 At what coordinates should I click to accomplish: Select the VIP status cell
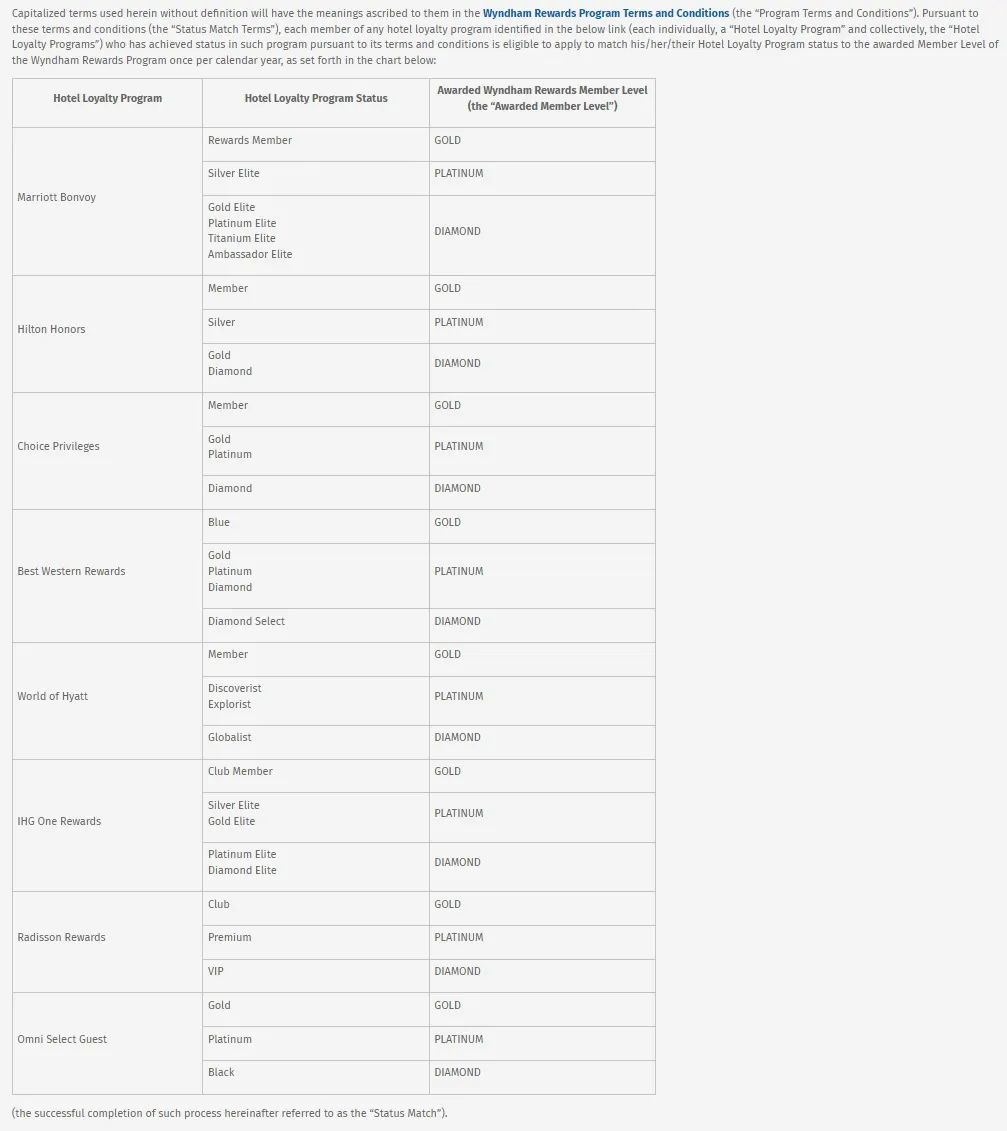pyautogui.click(x=216, y=971)
